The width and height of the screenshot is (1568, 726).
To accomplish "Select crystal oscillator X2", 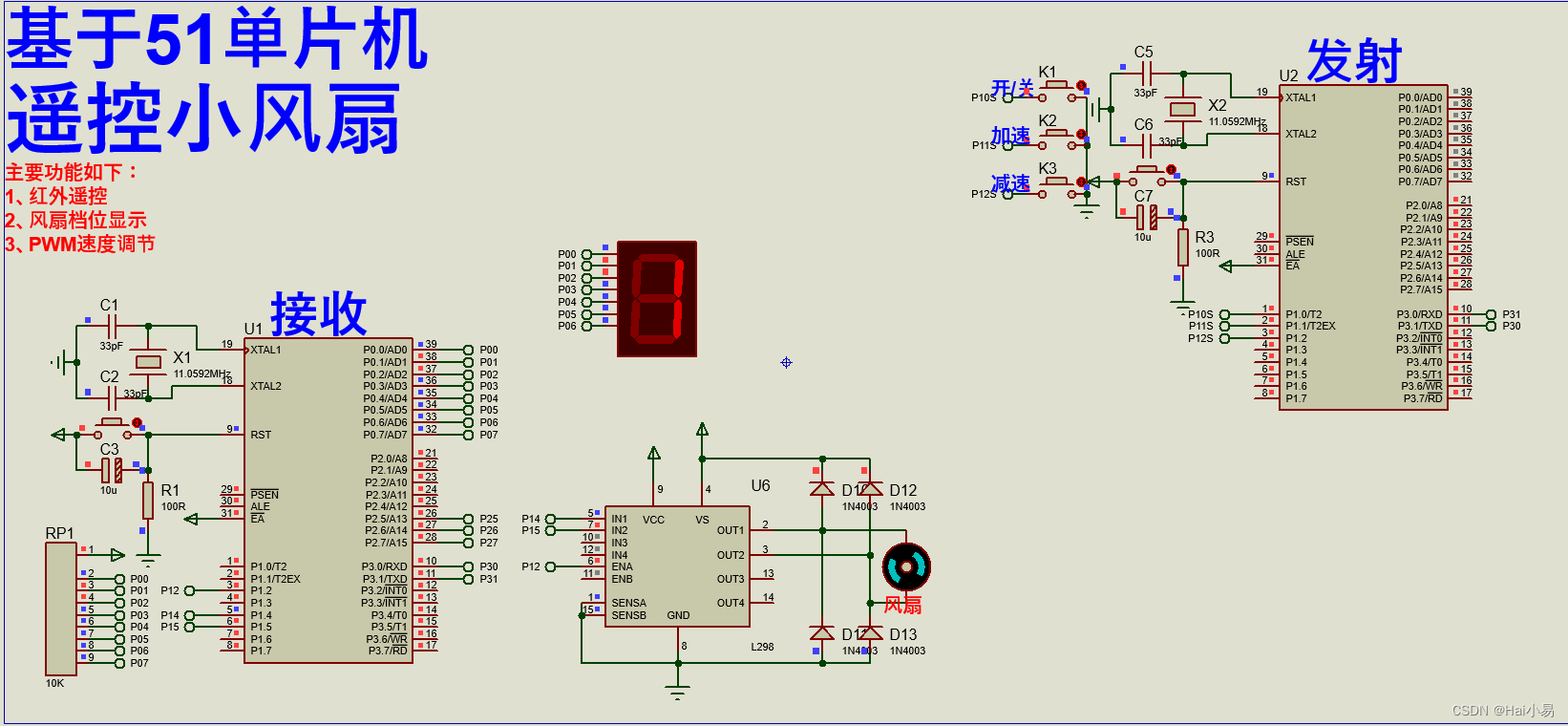I will (x=1183, y=109).
